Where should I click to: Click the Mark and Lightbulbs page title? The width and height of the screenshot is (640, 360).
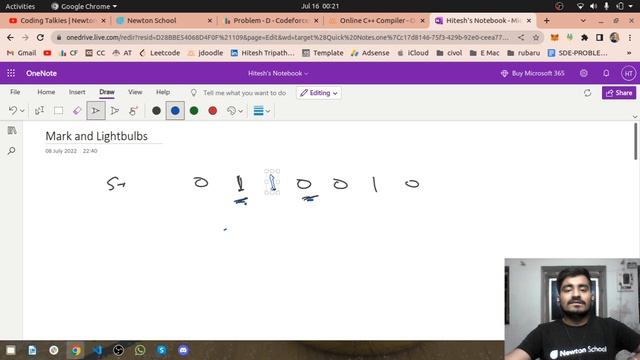(x=96, y=136)
